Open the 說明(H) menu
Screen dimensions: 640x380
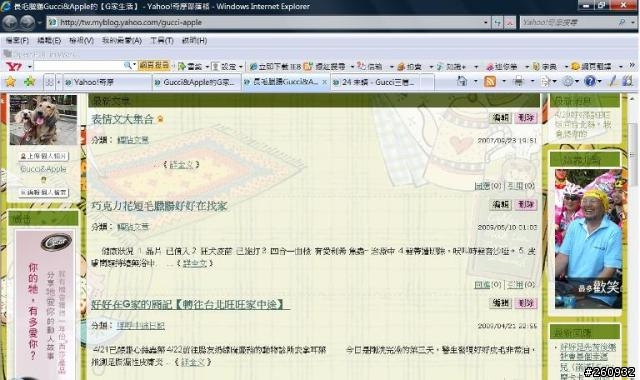click(x=194, y=40)
